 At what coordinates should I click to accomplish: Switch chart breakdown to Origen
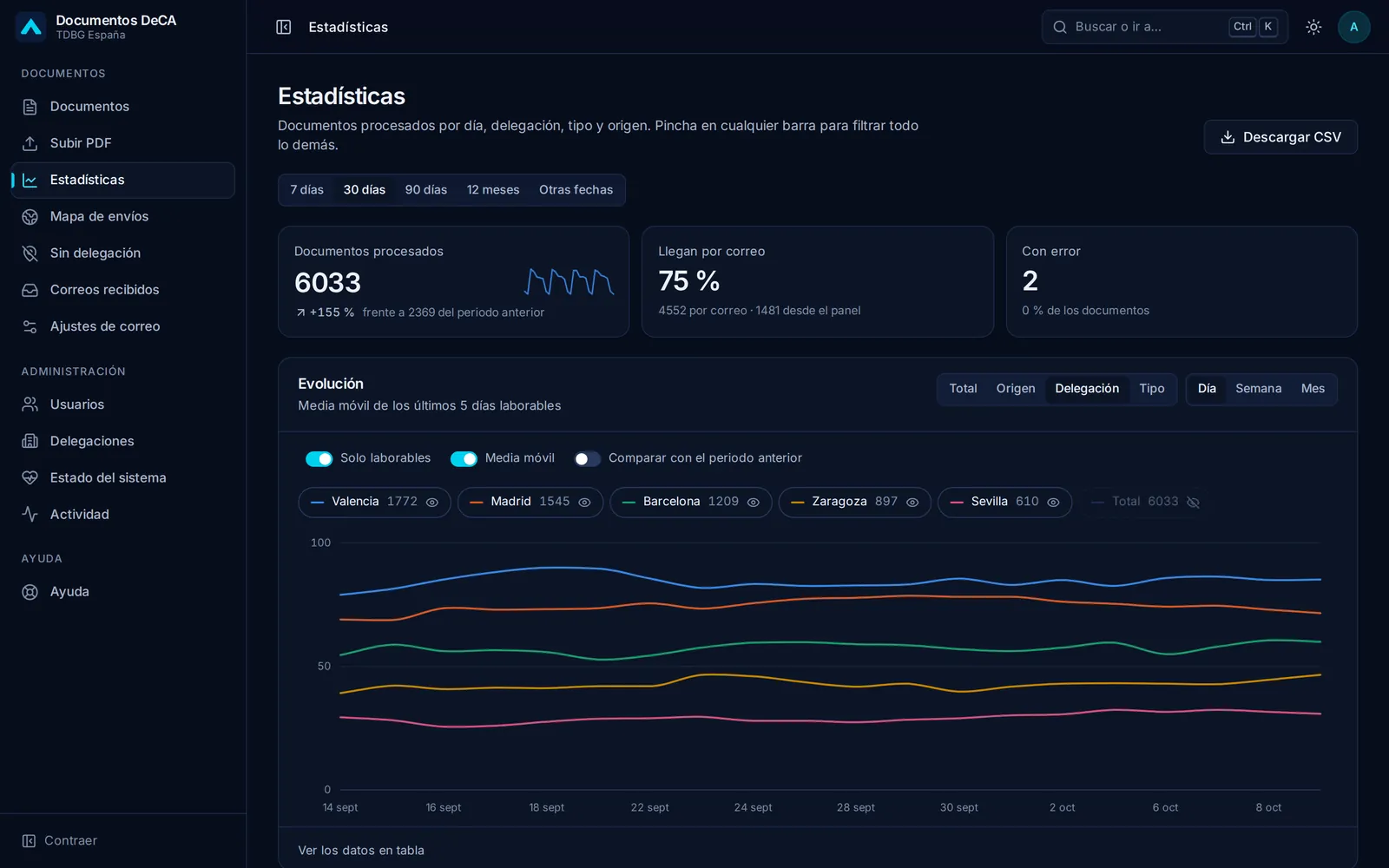pyautogui.click(x=1016, y=389)
